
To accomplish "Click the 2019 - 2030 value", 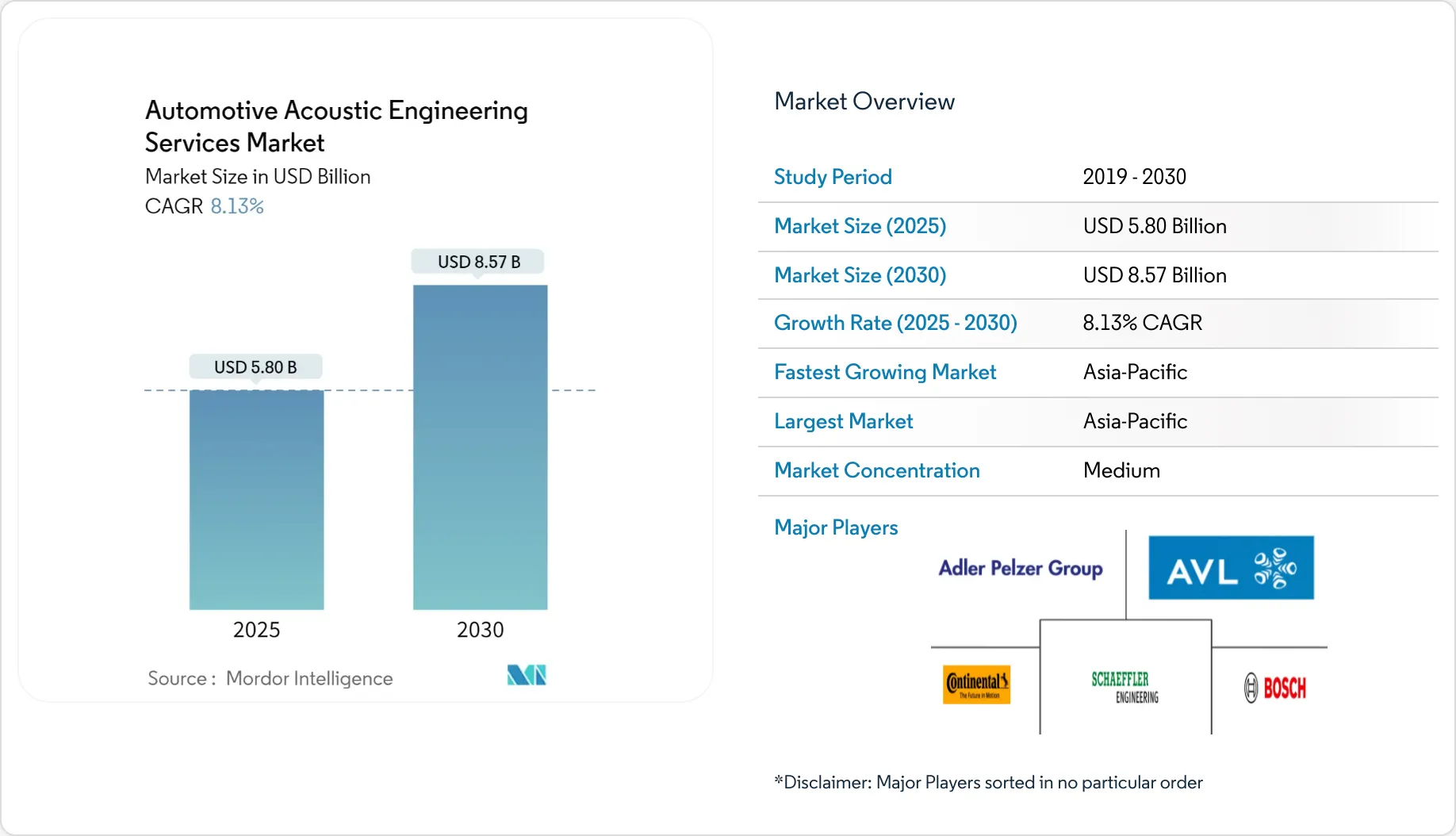I will 1135,177.
